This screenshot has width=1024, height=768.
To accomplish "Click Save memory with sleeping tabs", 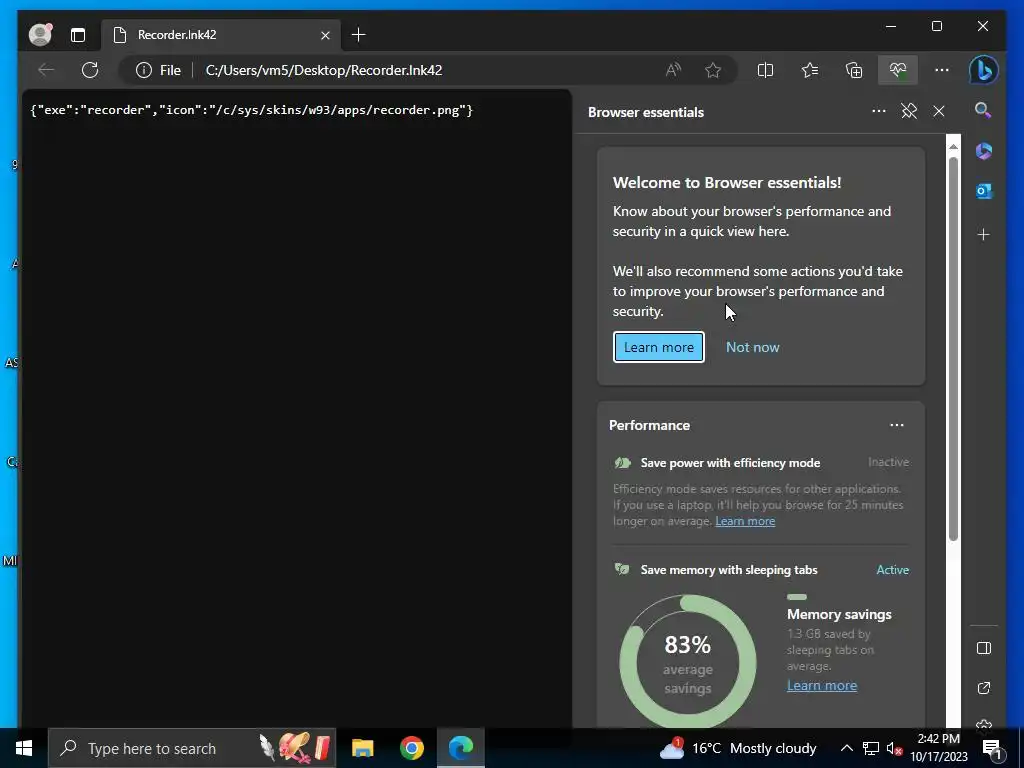I will [729, 570].
